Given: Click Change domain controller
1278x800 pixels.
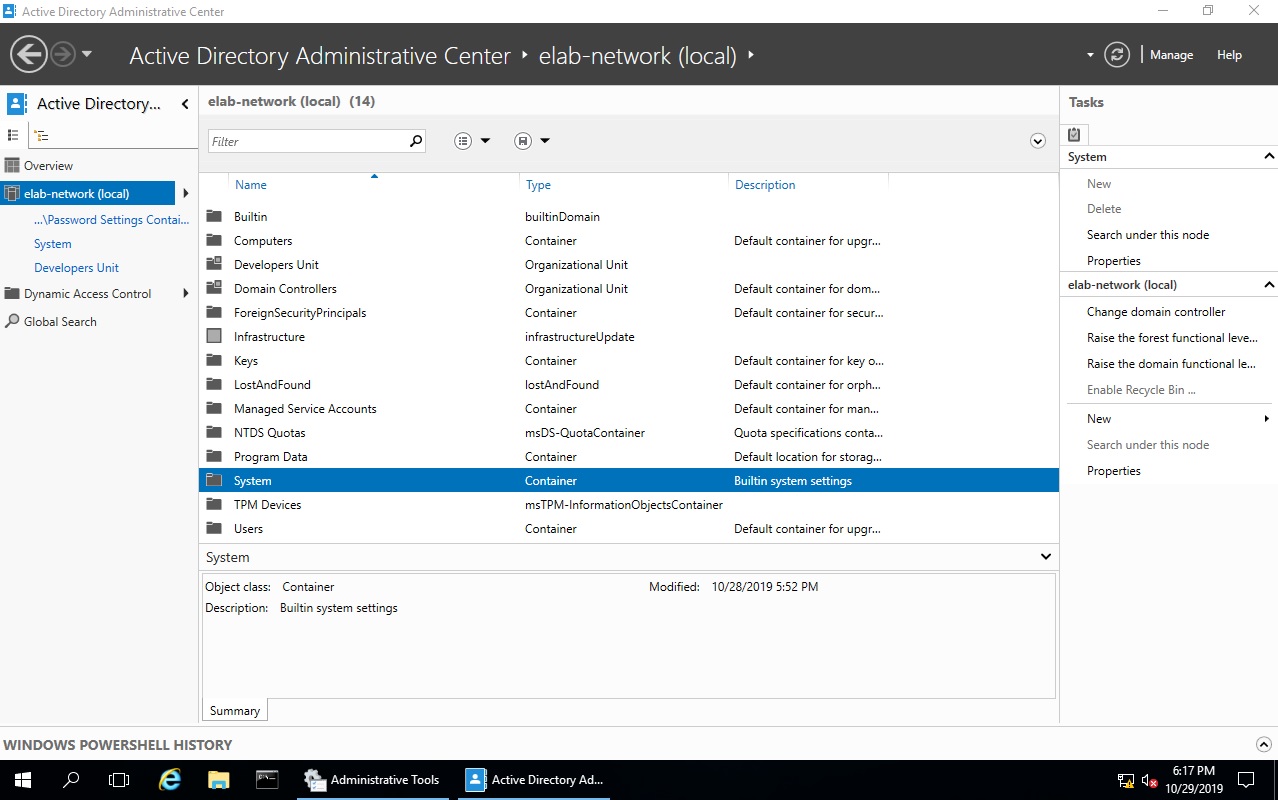Looking at the screenshot, I should [x=1156, y=312].
